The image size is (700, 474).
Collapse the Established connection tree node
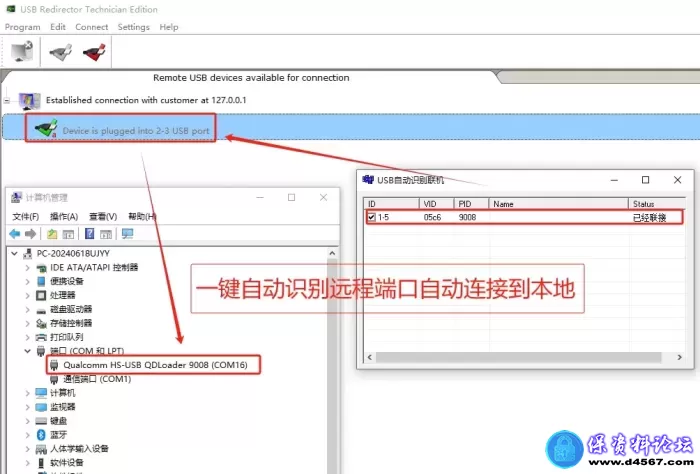[x=7, y=101]
